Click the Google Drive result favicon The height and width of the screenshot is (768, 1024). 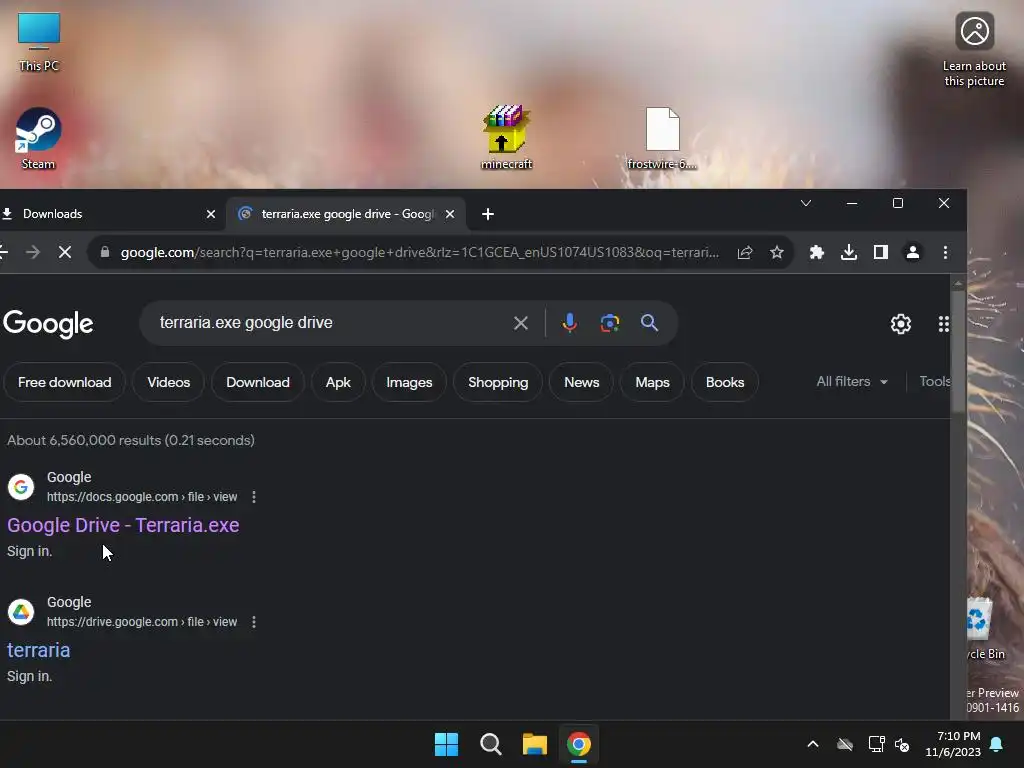(x=21, y=613)
